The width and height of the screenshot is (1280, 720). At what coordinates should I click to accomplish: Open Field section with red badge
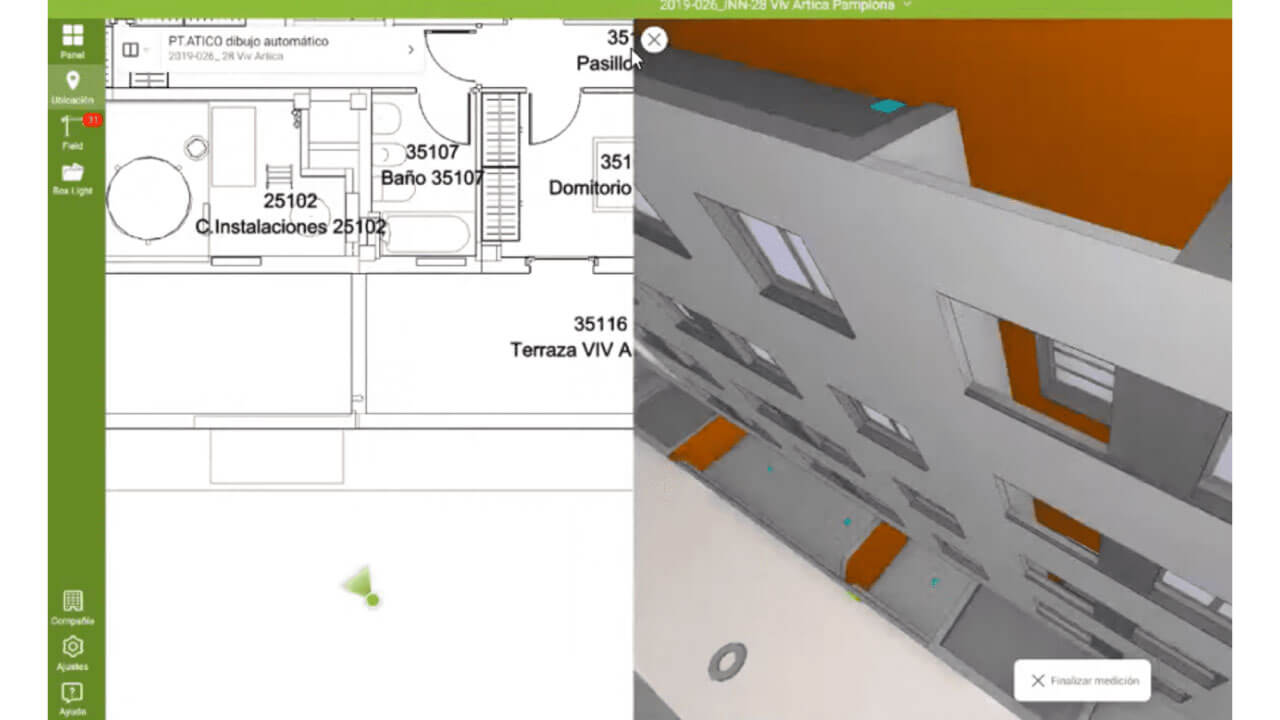[x=73, y=132]
